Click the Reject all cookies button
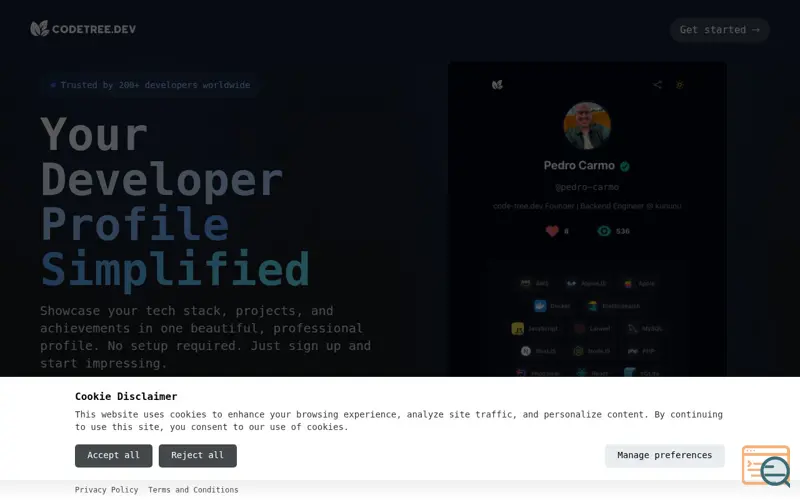Image resolution: width=800 pixels, height=500 pixels. [197, 456]
